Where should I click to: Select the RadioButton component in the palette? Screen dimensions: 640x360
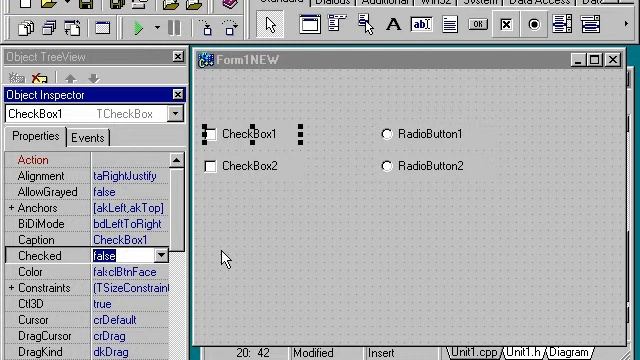coord(533,24)
